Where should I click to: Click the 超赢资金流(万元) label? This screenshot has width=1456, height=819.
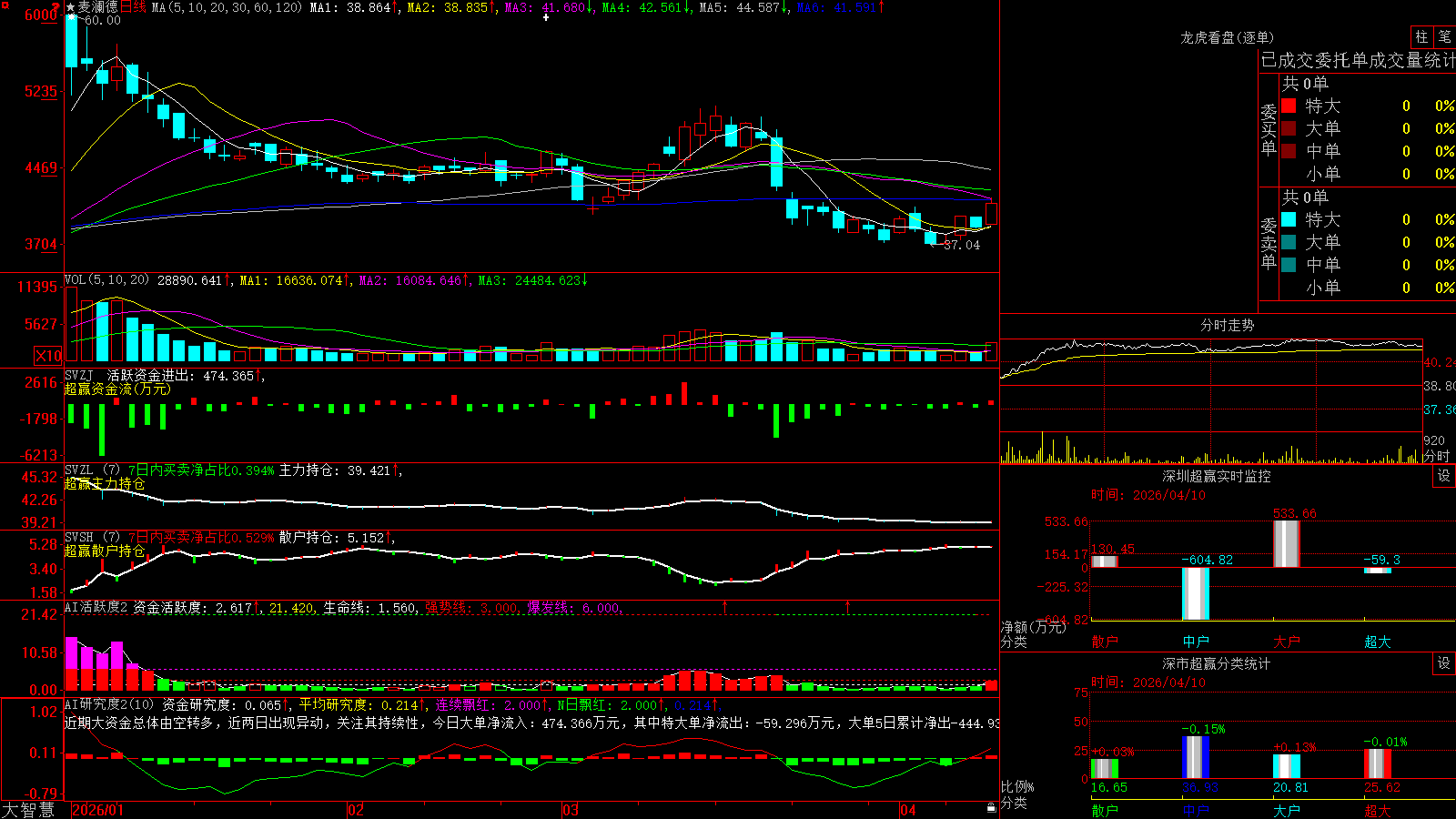click(117, 389)
